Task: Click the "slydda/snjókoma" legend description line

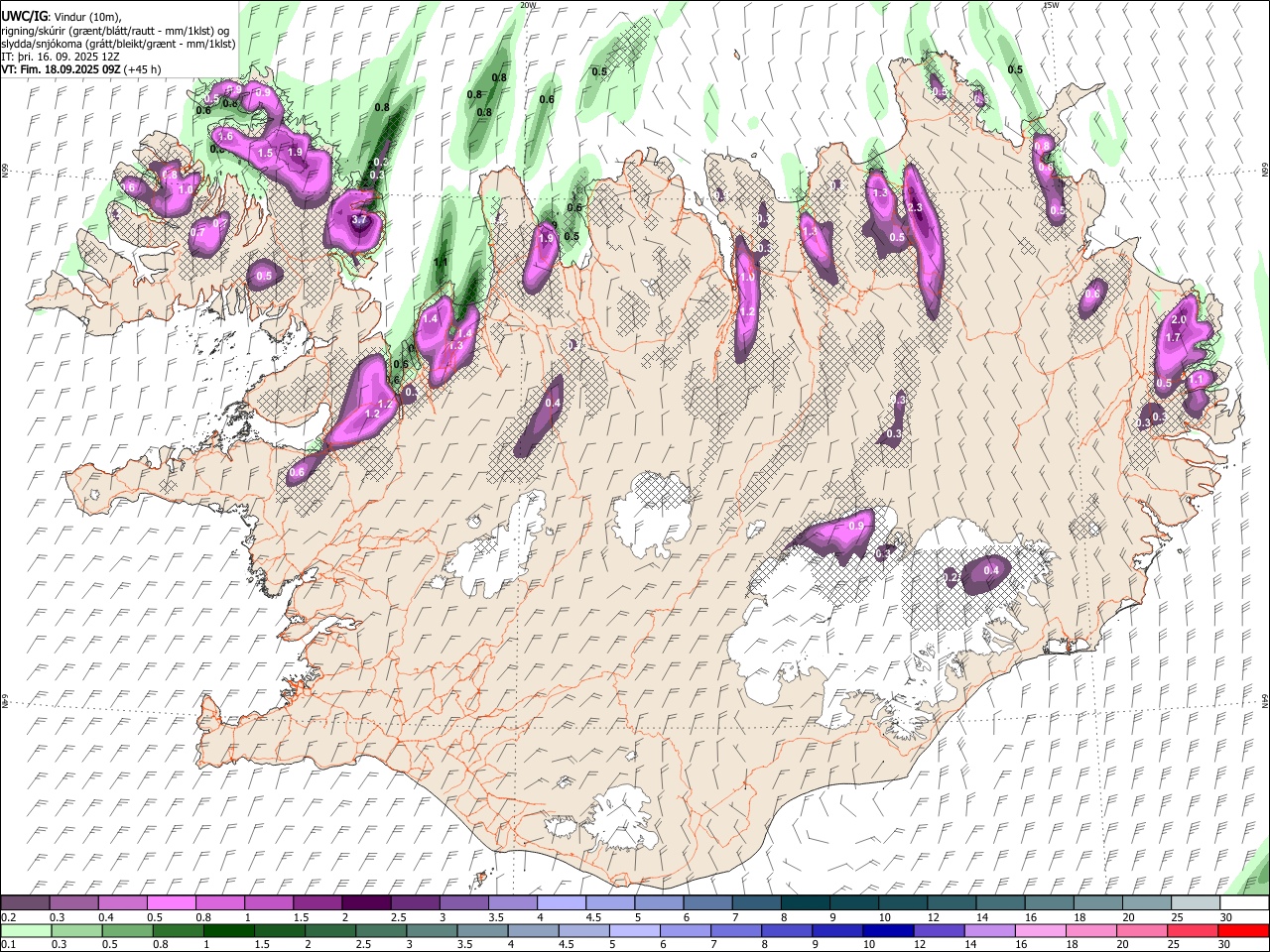Action: [118, 44]
